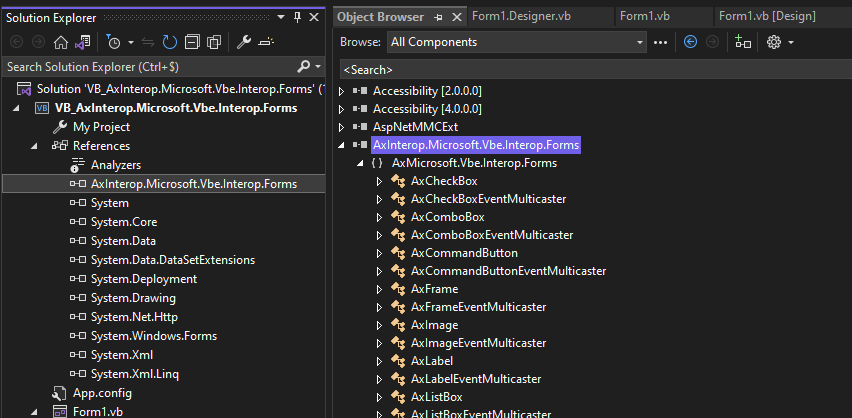Expand the AxComboBox class
852x418 pixels.
coord(379,217)
